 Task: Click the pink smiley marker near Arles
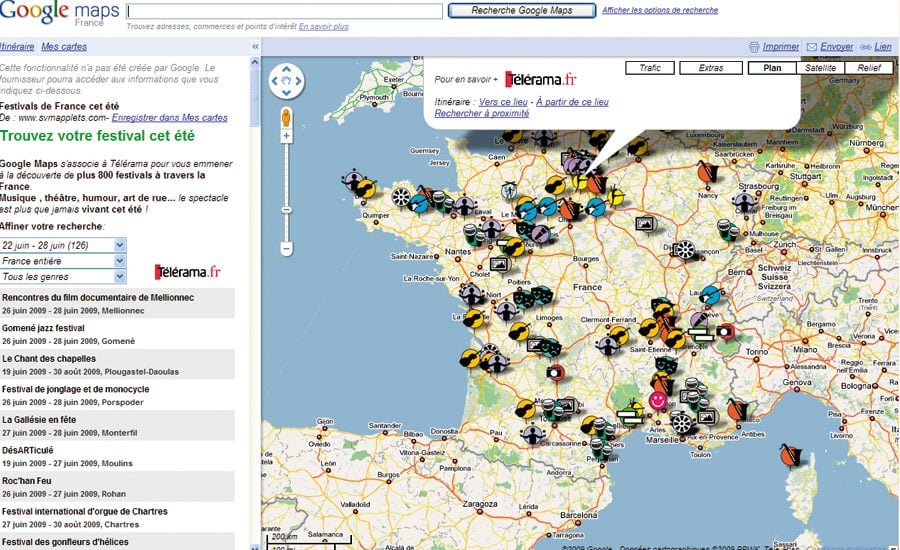point(657,400)
